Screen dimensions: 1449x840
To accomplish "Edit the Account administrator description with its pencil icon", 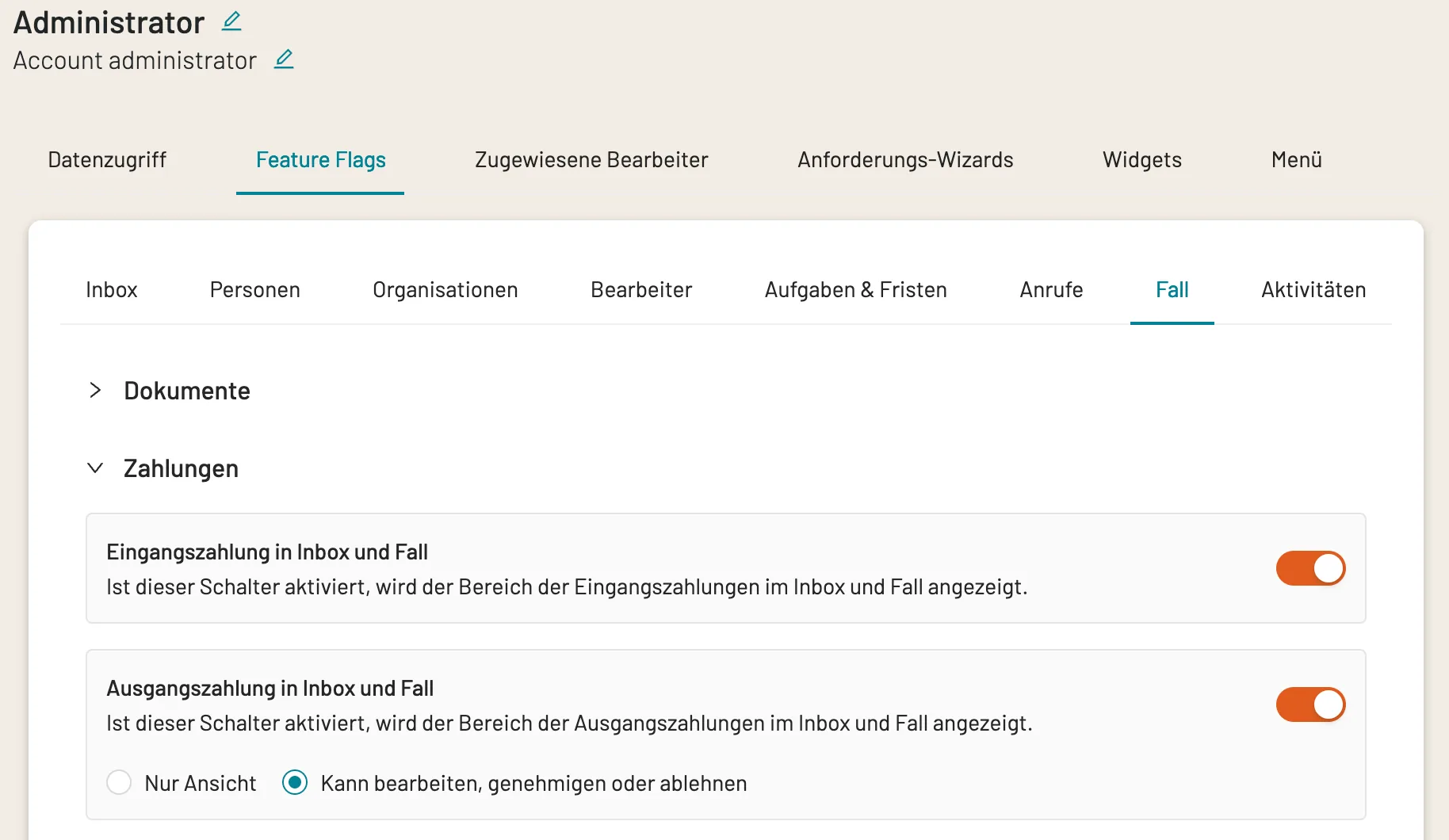I will tap(284, 59).
